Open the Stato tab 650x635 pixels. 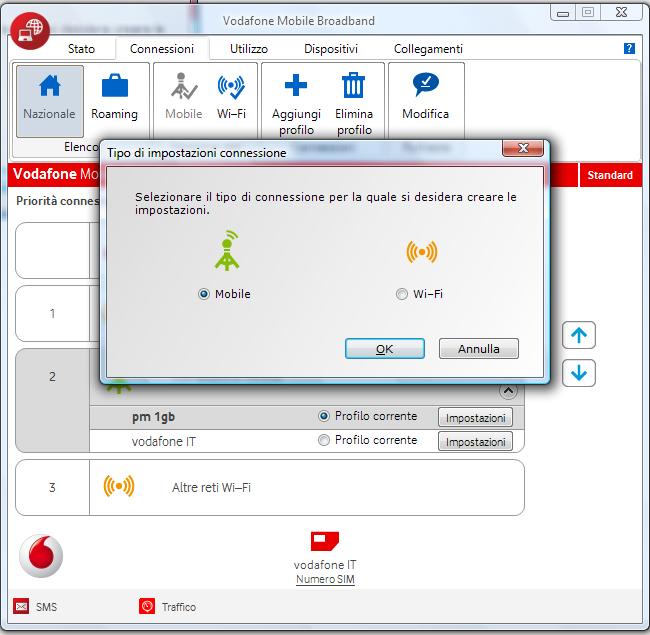(81, 49)
